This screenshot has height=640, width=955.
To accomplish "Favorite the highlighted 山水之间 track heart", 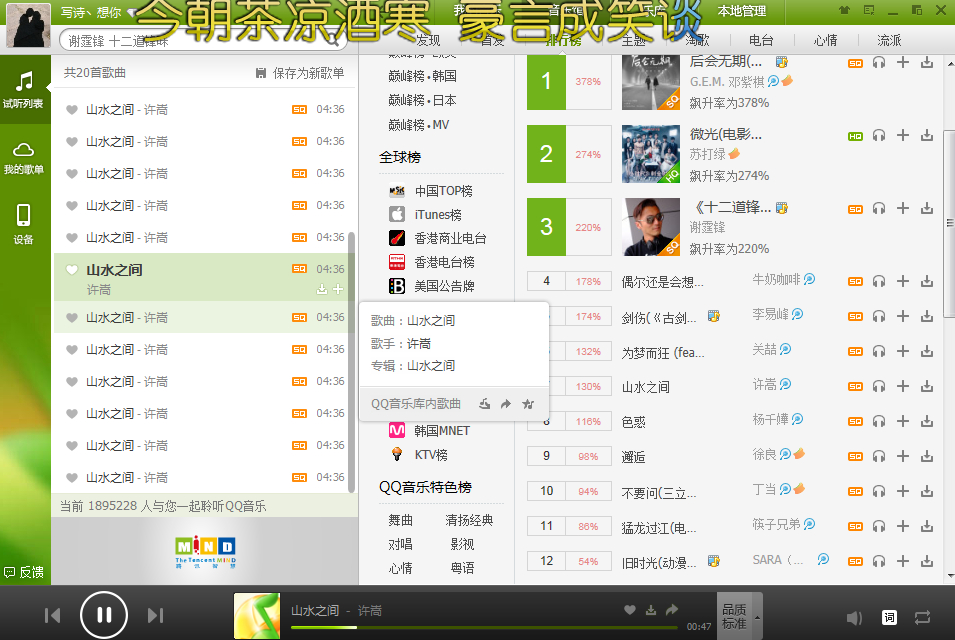I will tap(72, 270).
